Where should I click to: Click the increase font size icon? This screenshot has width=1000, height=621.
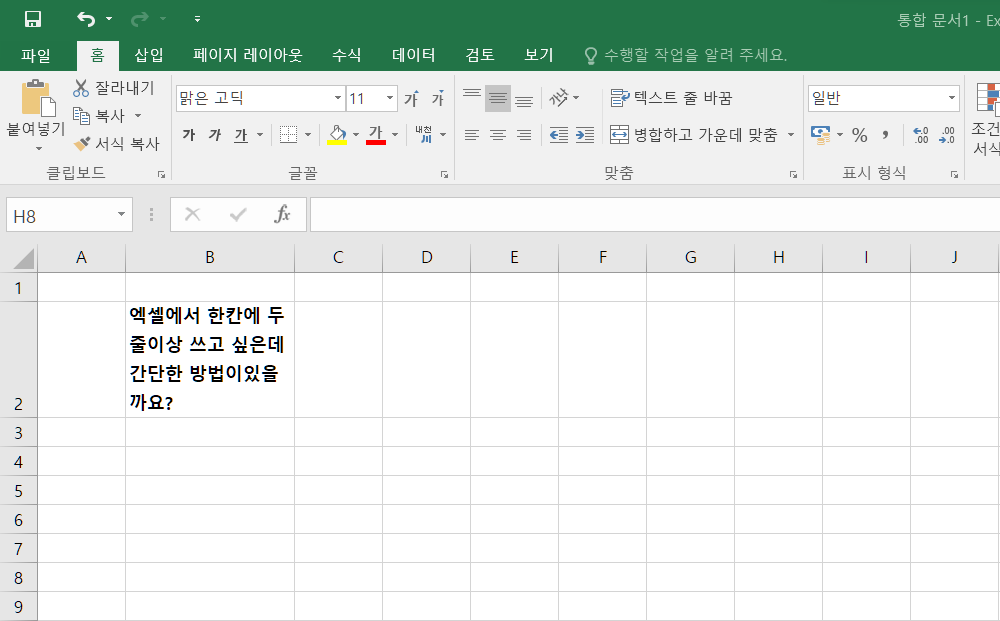[x=411, y=98]
